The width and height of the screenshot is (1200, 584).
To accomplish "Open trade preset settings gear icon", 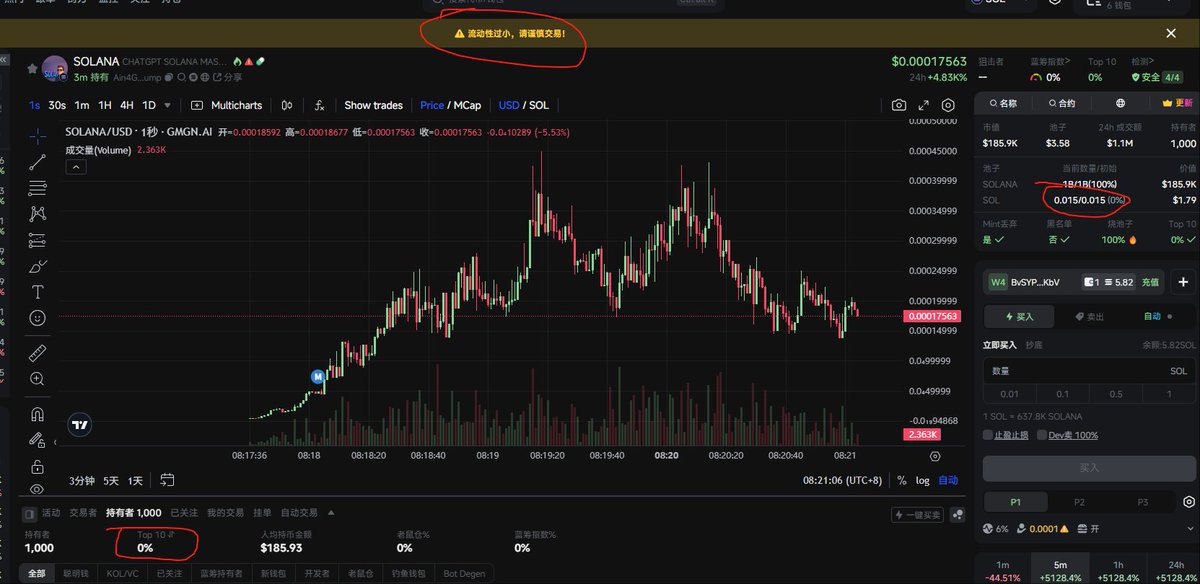I will (1187, 501).
